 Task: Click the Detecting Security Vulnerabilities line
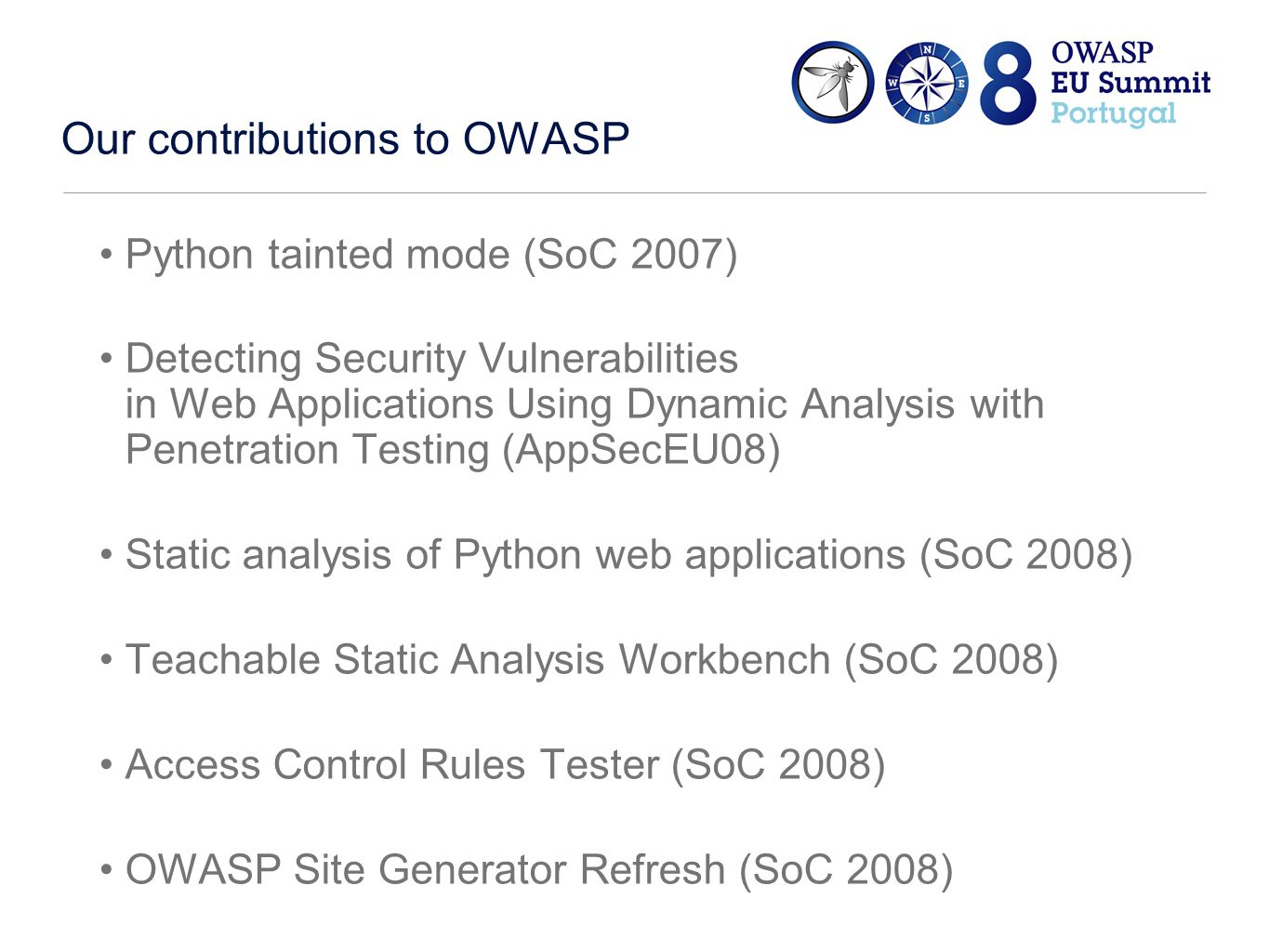[x=431, y=359]
